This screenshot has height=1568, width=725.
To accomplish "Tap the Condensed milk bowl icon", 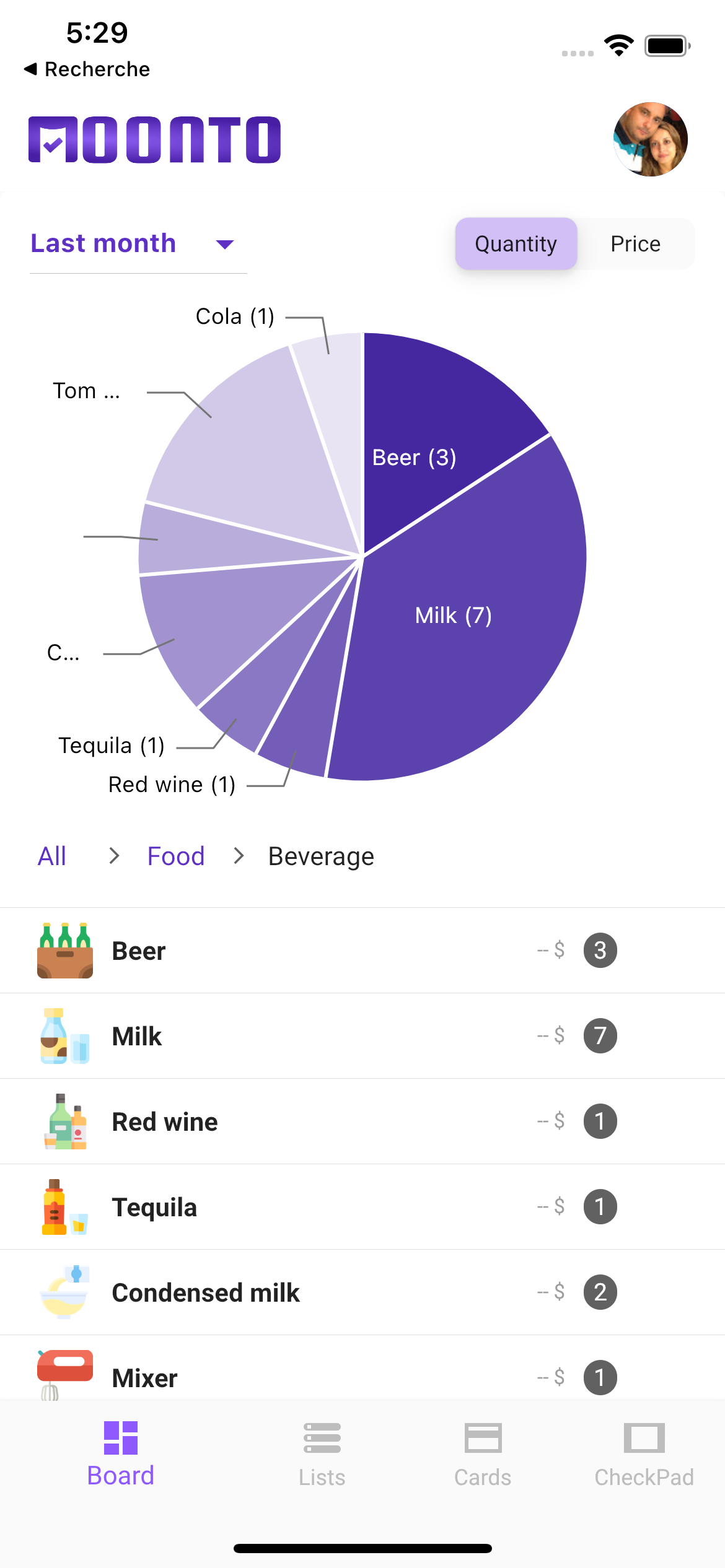I will coord(65,1292).
